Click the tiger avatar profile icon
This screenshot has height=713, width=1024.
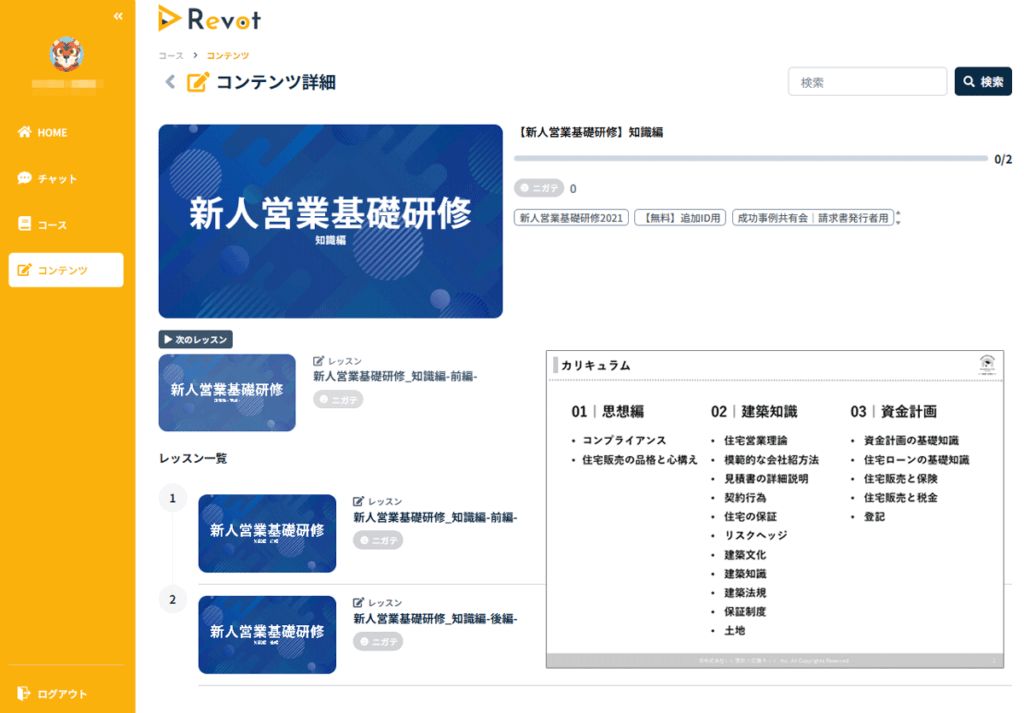[66, 54]
